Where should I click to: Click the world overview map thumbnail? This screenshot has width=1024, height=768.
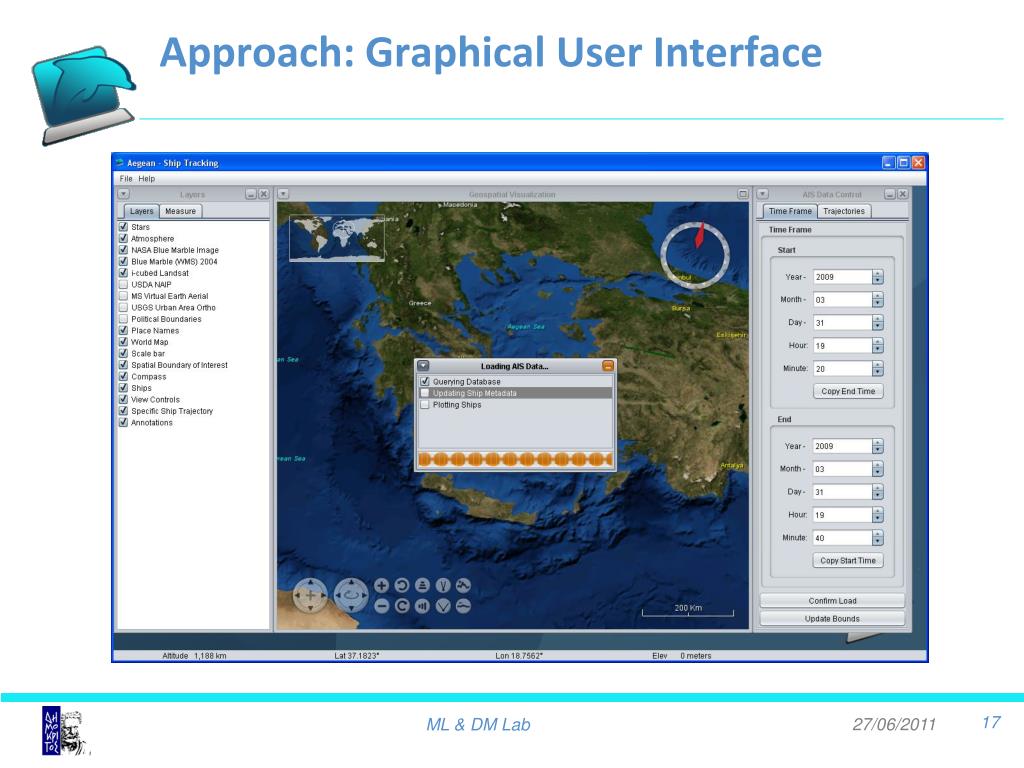[x=337, y=238]
